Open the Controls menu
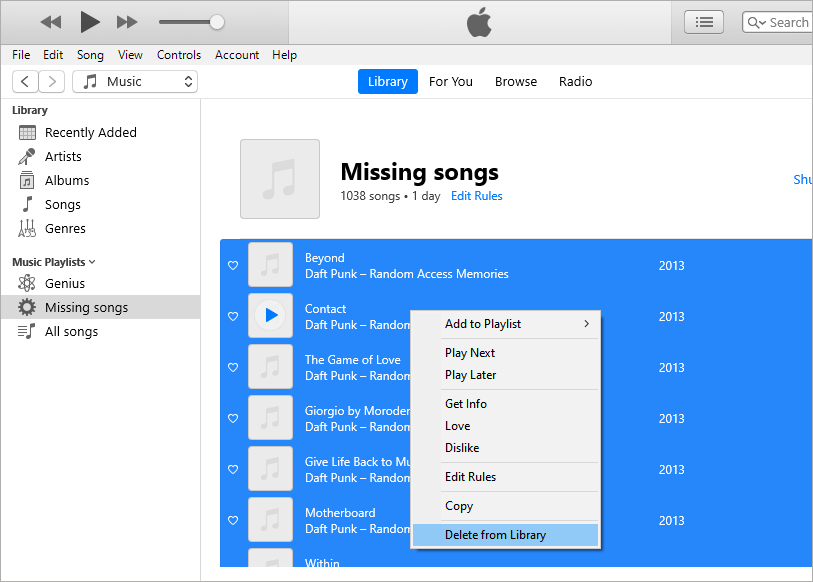This screenshot has height=582, width=813. coord(179,55)
